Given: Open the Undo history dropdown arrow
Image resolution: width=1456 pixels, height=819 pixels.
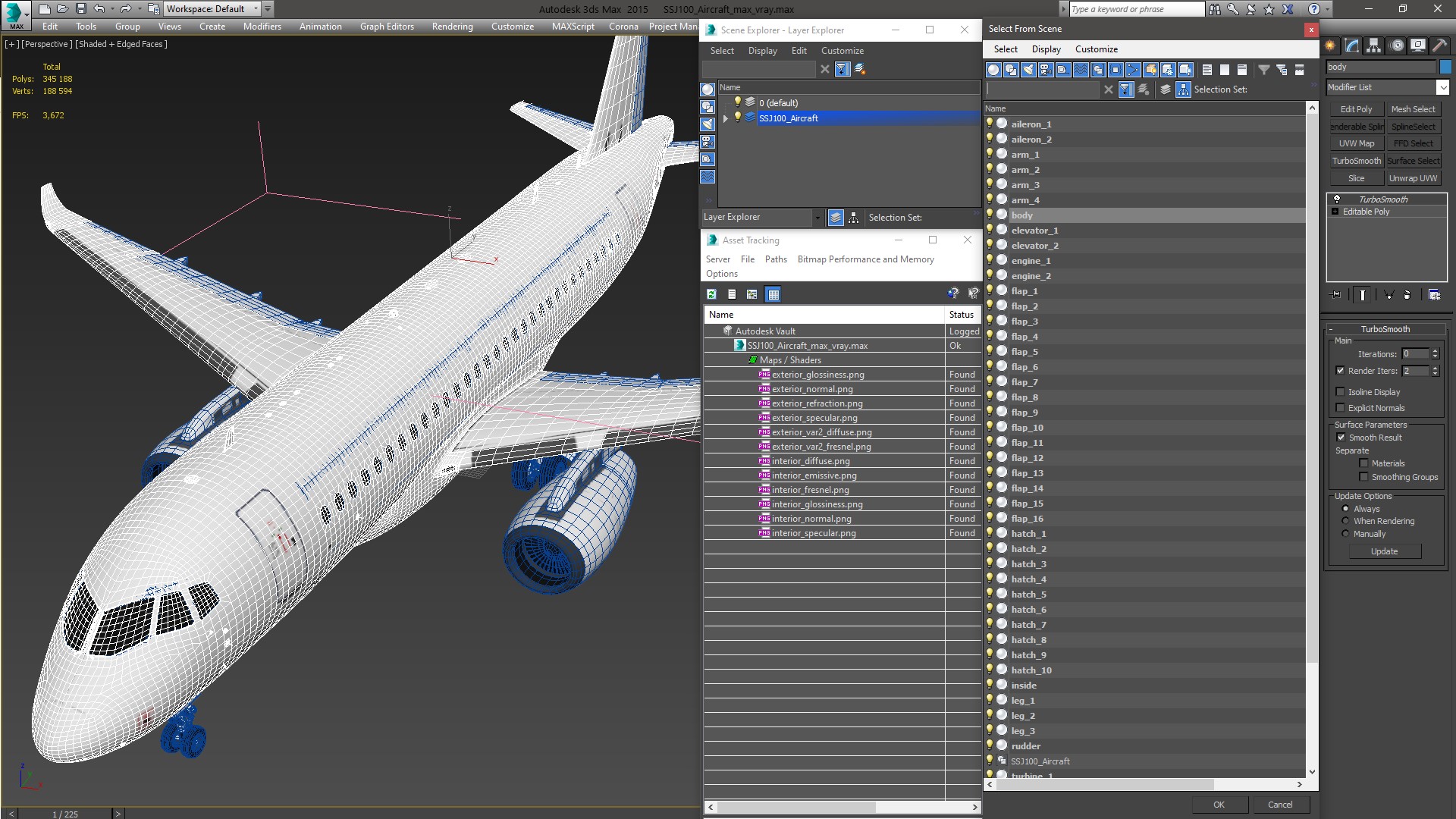Looking at the screenshot, I should [111, 9].
